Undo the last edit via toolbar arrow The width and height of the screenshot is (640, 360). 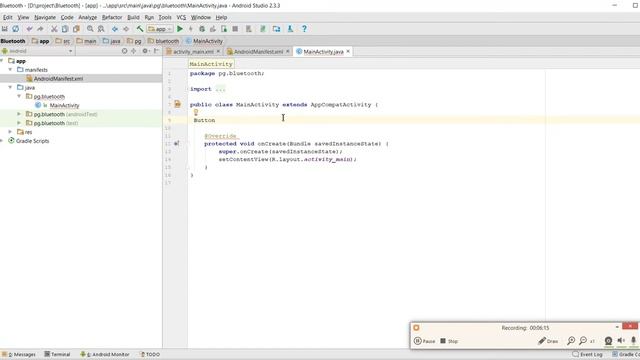29,29
